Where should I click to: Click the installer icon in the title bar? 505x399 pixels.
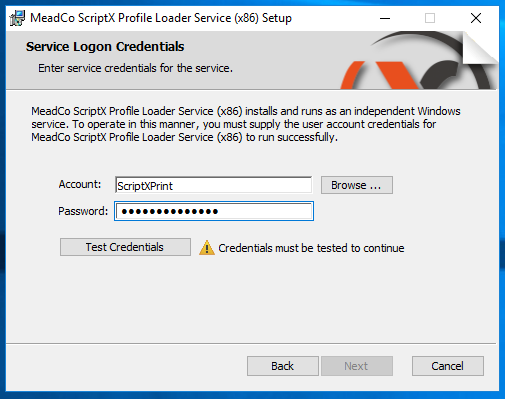(x=17, y=18)
